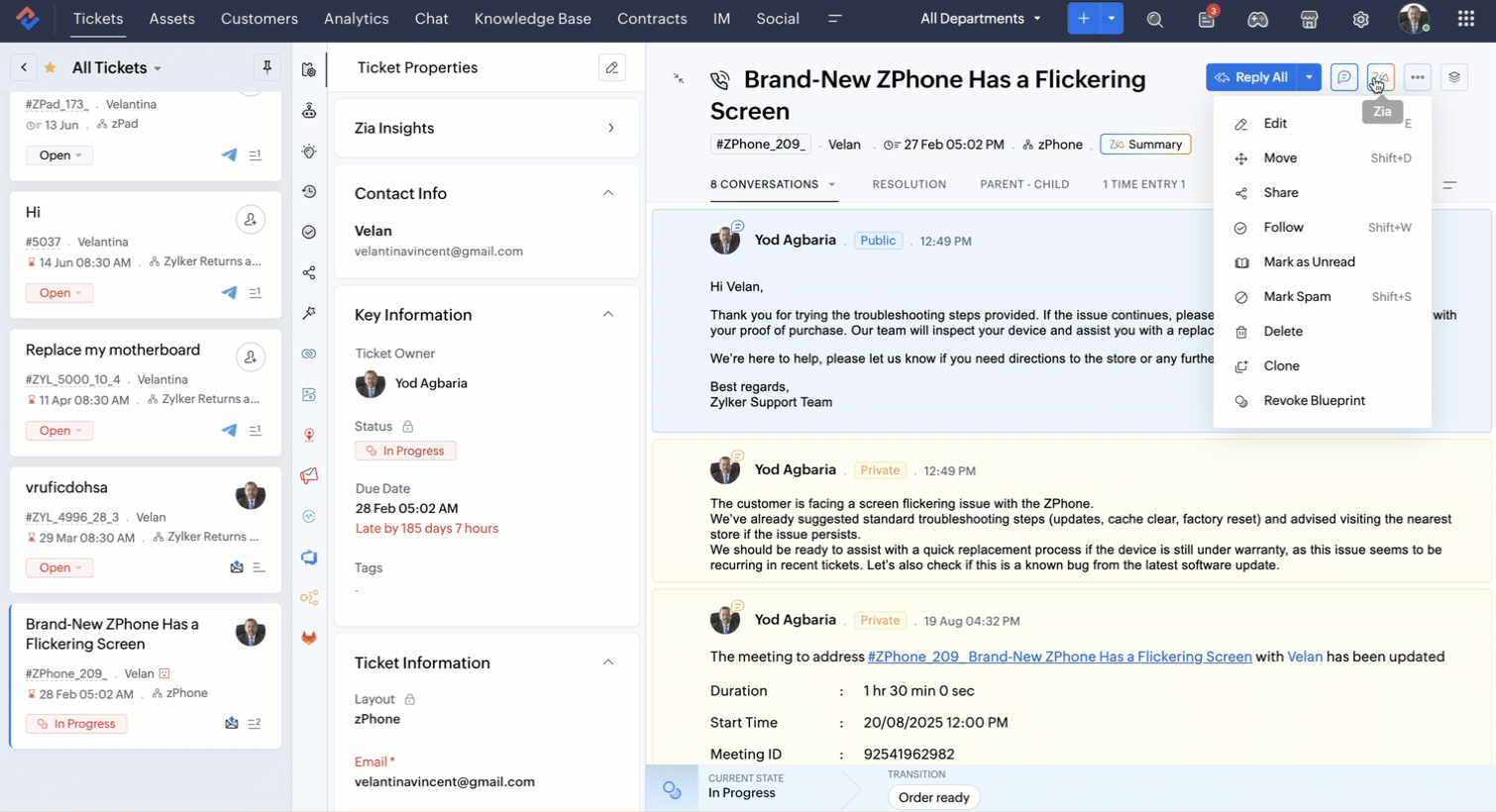Open the Velan contact link in the meeting note

tap(1305, 657)
